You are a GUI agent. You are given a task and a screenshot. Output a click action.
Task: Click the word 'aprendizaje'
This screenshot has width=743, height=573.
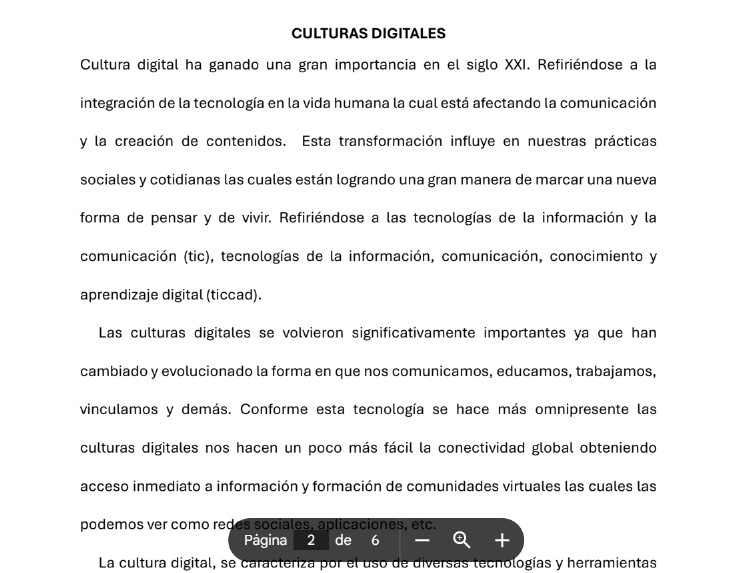pos(118,295)
